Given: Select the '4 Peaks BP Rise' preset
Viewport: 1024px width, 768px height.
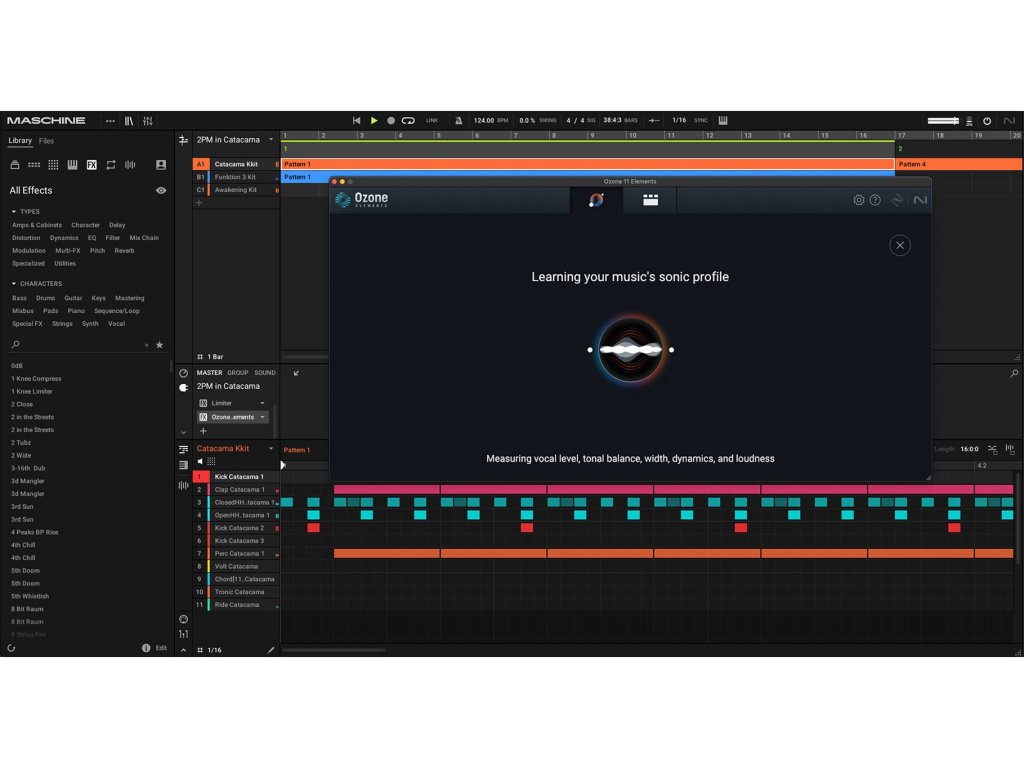Looking at the screenshot, I should pyautogui.click(x=35, y=532).
